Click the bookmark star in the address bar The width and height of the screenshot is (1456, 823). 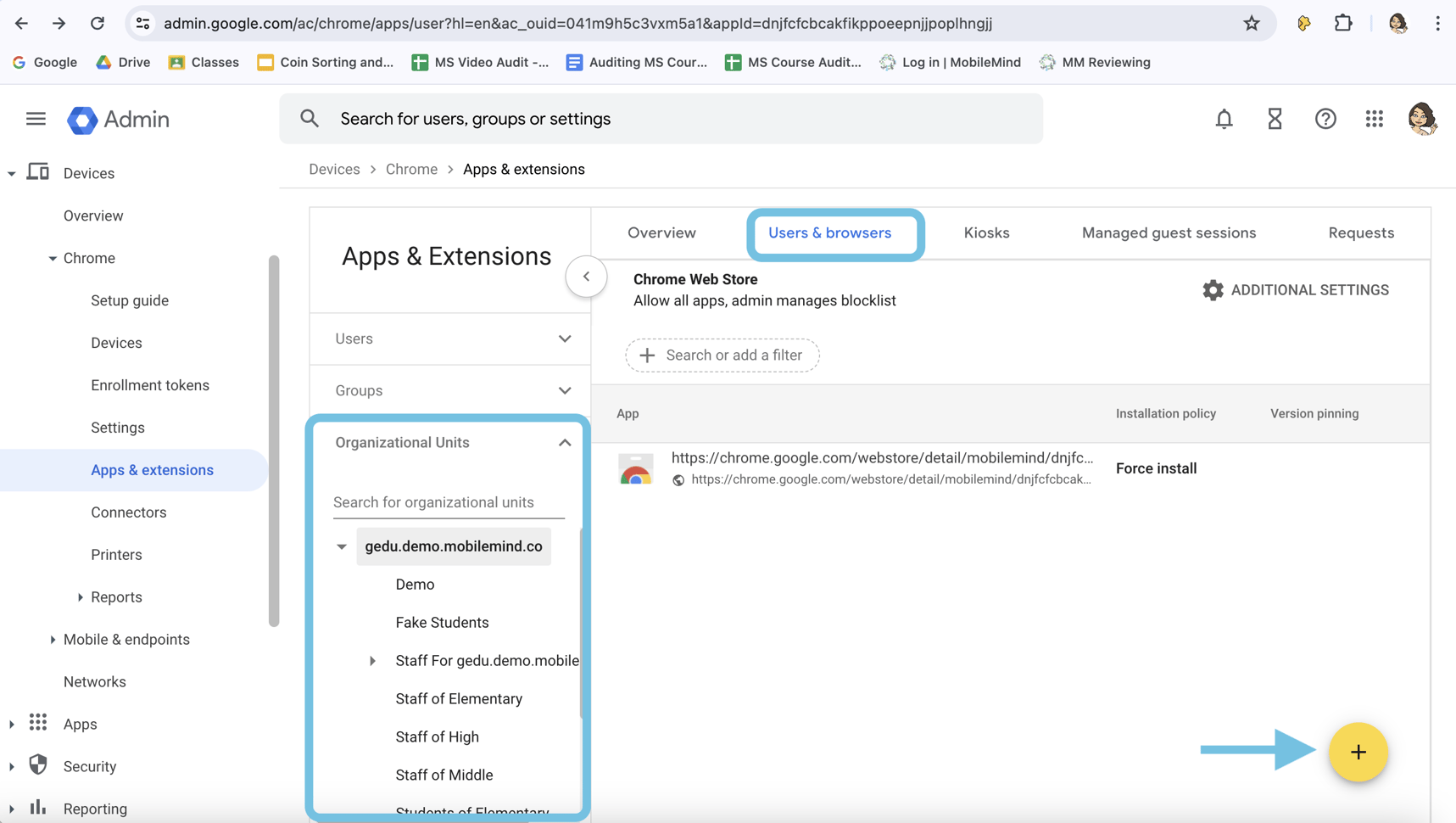tap(1251, 23)
